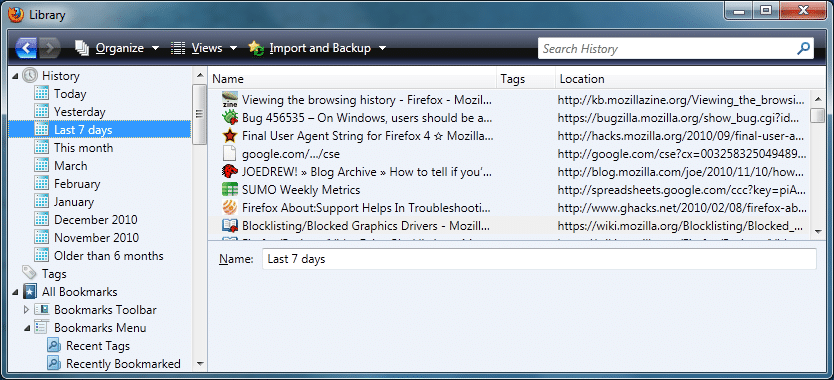Open the Views dropdown arrow

click(x=233, y=49)
